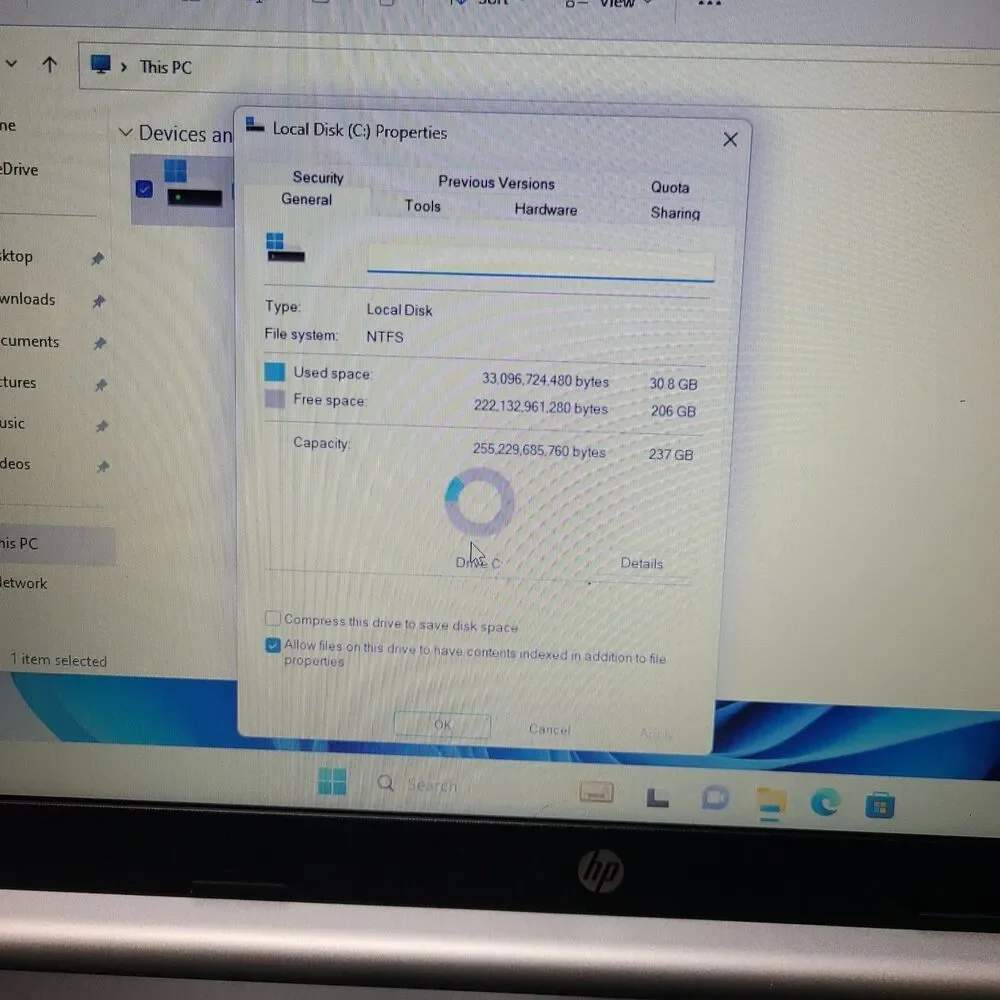Screen dimensions: 1000x1000
Task: Open the Windows Start menu
Action: click(332, 781)
